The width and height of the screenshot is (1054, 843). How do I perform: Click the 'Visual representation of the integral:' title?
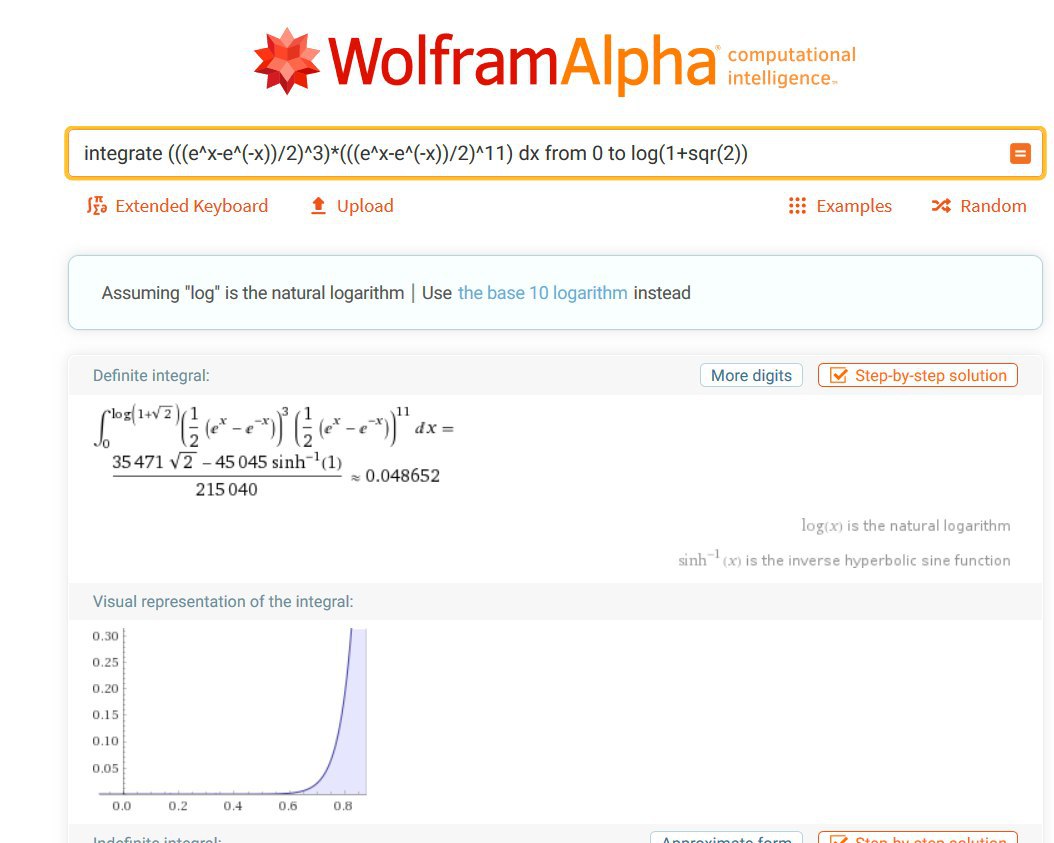pyautogui.click(x=223, y=602)
